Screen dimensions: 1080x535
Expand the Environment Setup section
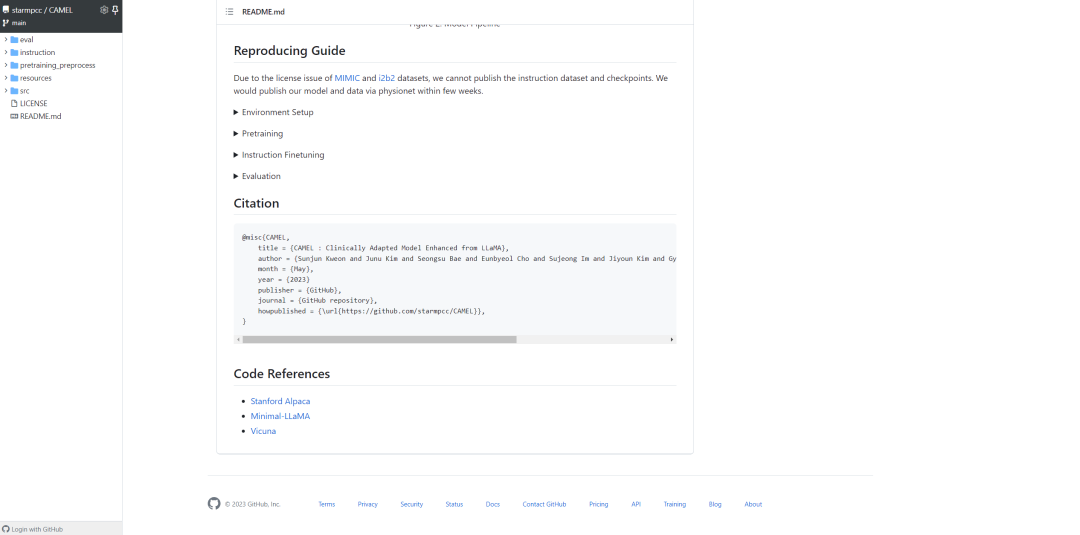(236, 112)
